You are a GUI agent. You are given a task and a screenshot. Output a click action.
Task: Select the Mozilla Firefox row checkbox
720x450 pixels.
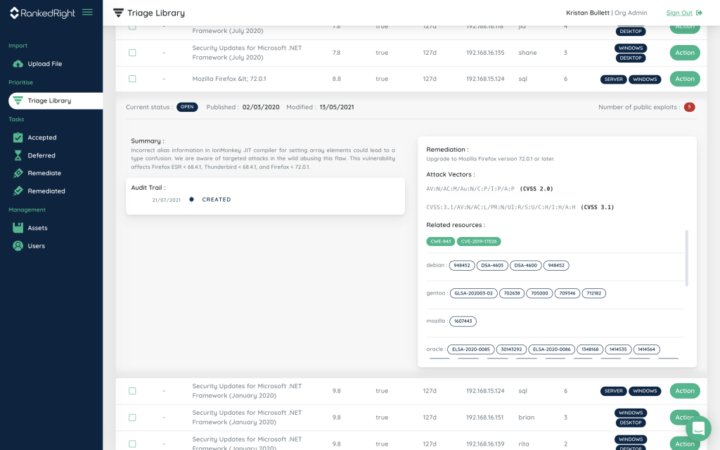click(132, 79)
